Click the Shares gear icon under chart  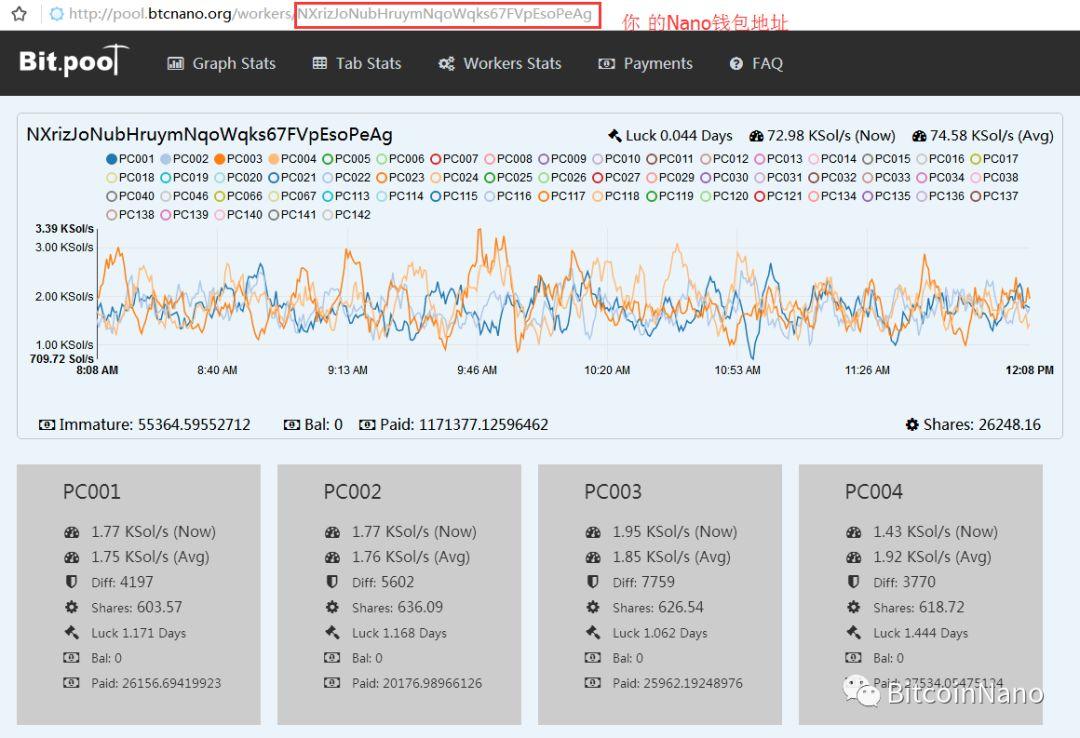pos(912,424)
